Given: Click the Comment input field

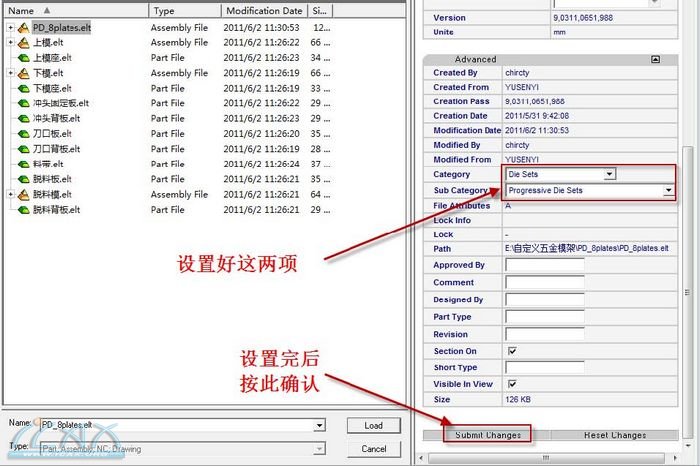Looking at the screenshot, I should point(545,282).
